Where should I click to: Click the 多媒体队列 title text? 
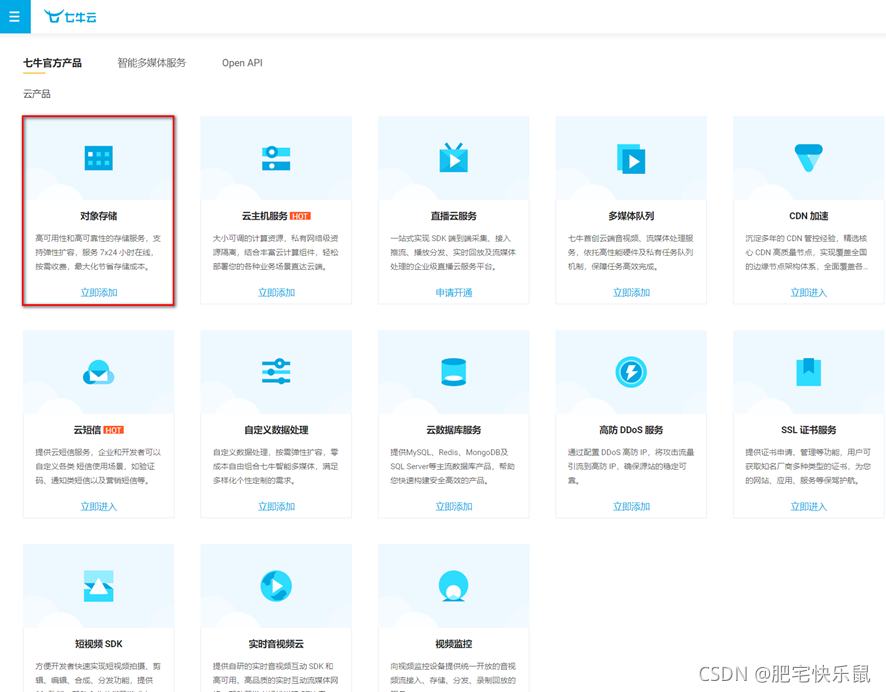coord(631,216)
